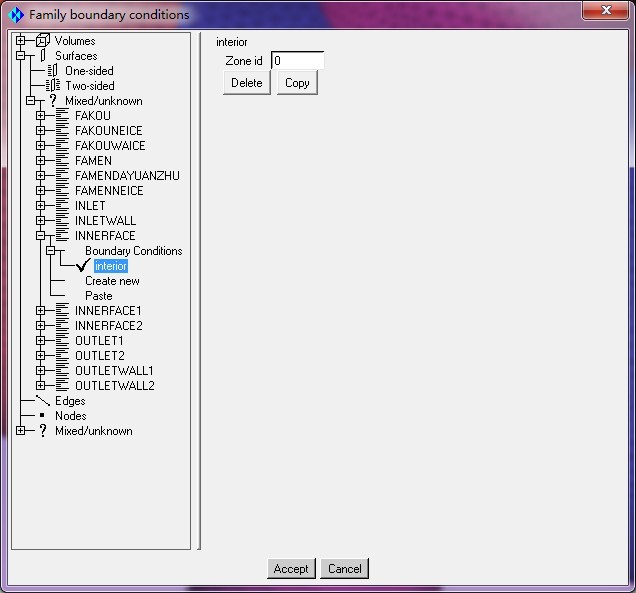Click Accept to apply boundary conditions

pos(291,569)
